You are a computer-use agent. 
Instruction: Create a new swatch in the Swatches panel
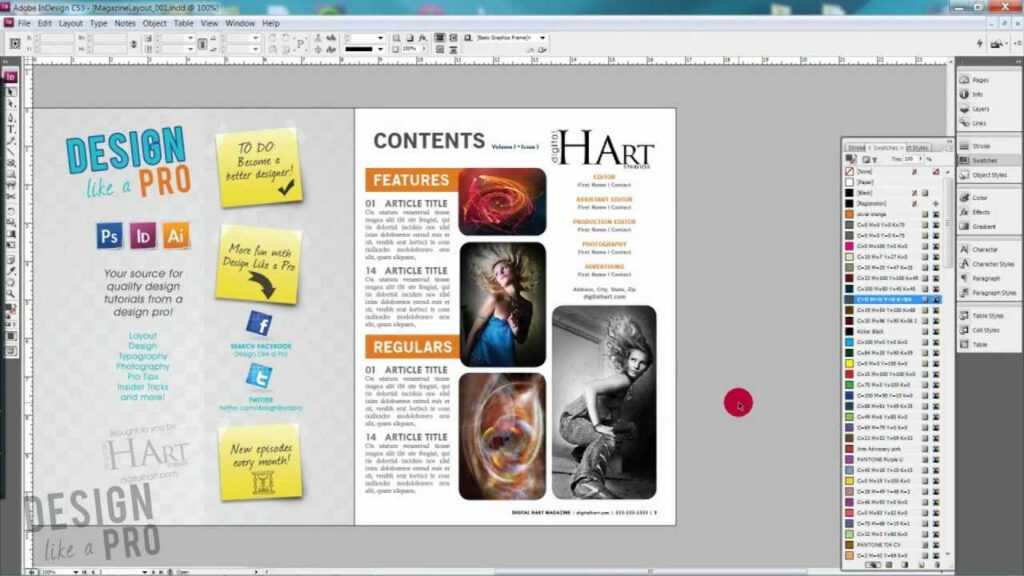coord(921,564)
